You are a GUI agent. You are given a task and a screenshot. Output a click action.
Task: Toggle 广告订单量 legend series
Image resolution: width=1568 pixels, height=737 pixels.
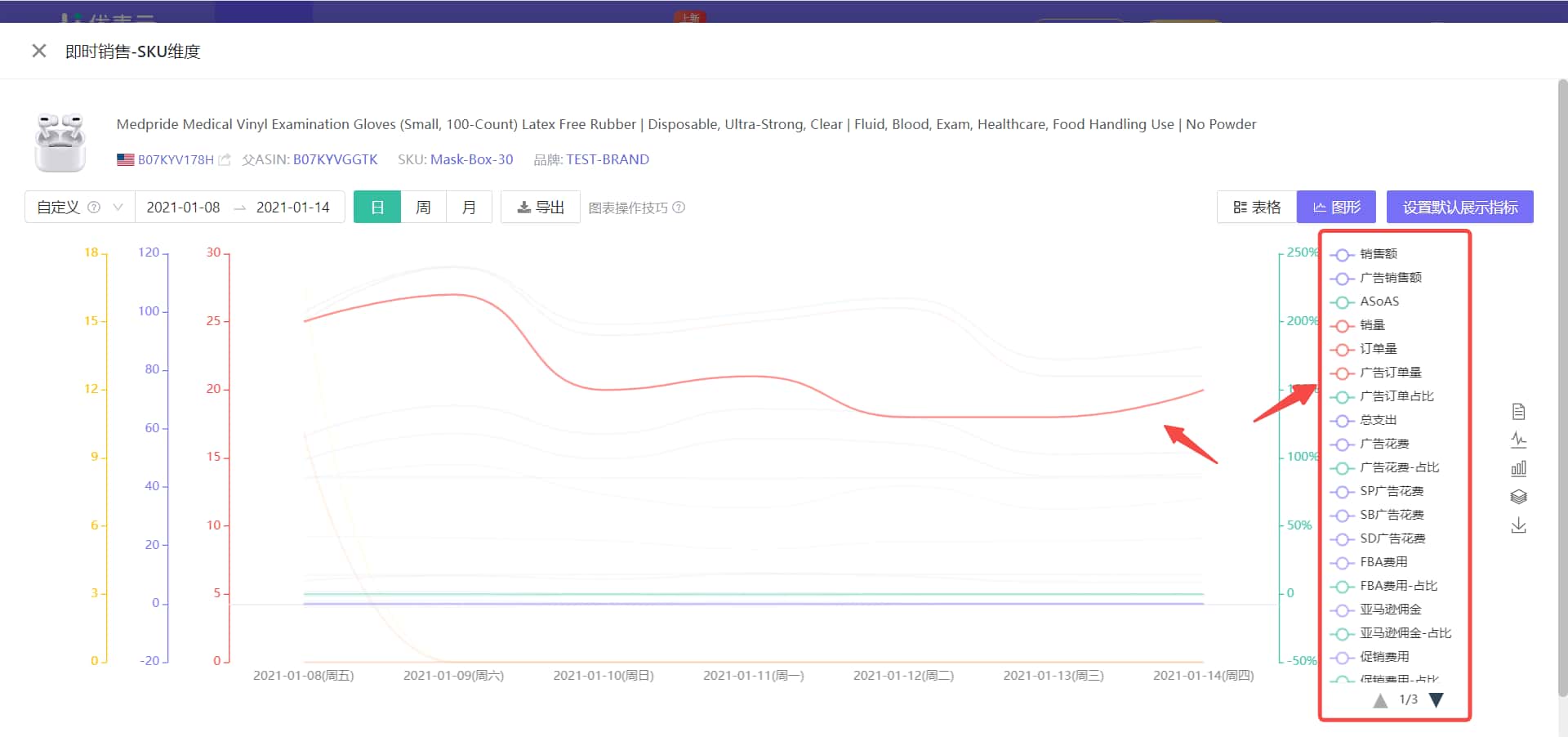click(1389, 373)
